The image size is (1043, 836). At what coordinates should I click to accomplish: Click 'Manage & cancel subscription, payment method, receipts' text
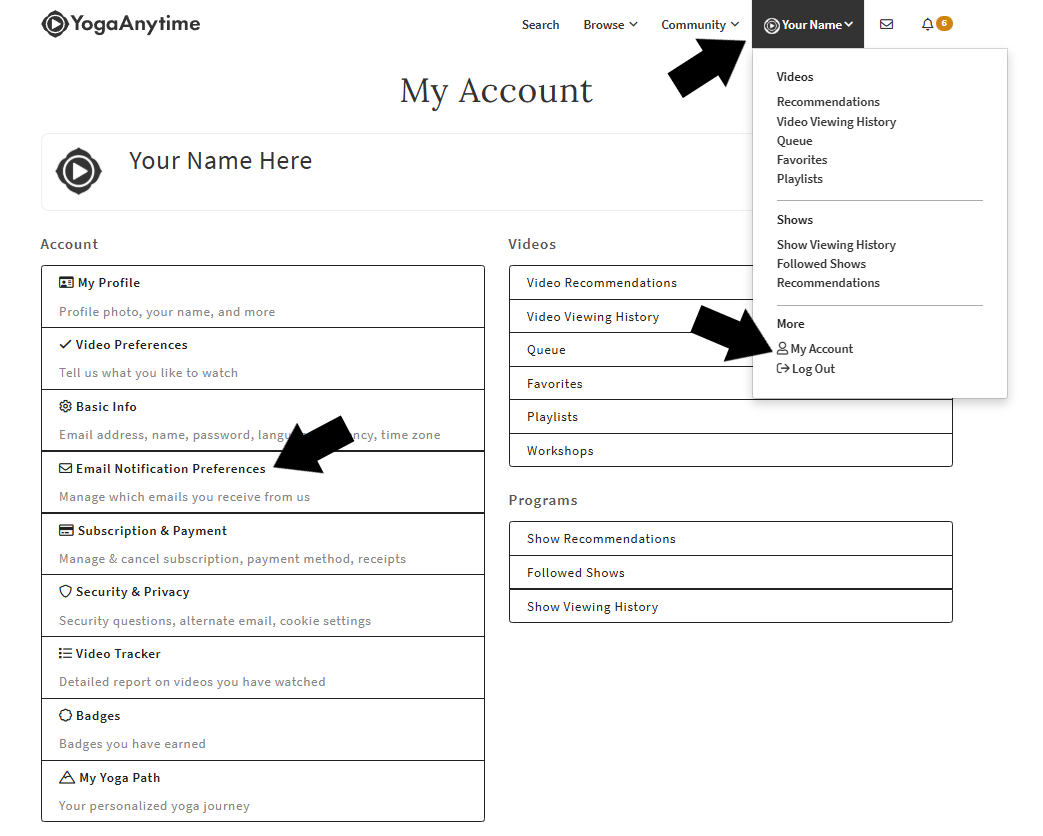click(x=232, y=559)
